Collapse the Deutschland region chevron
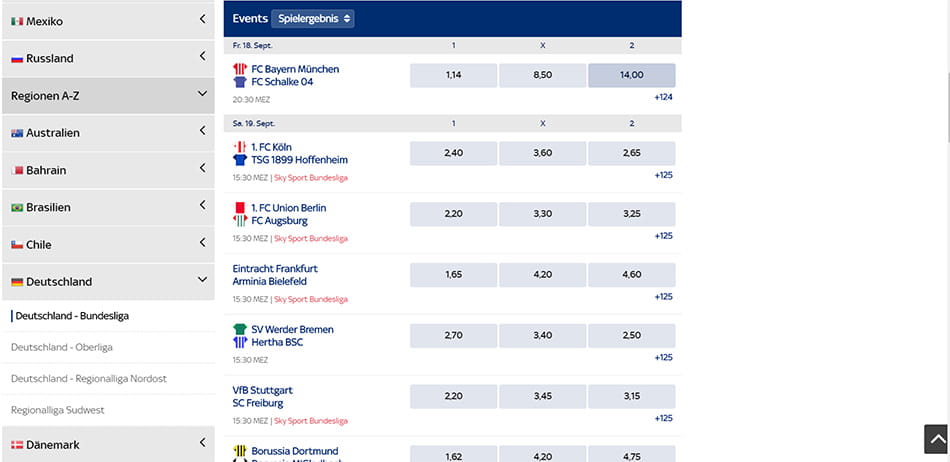The height and width of the screenshot is (462, 950). click(202, 280)
